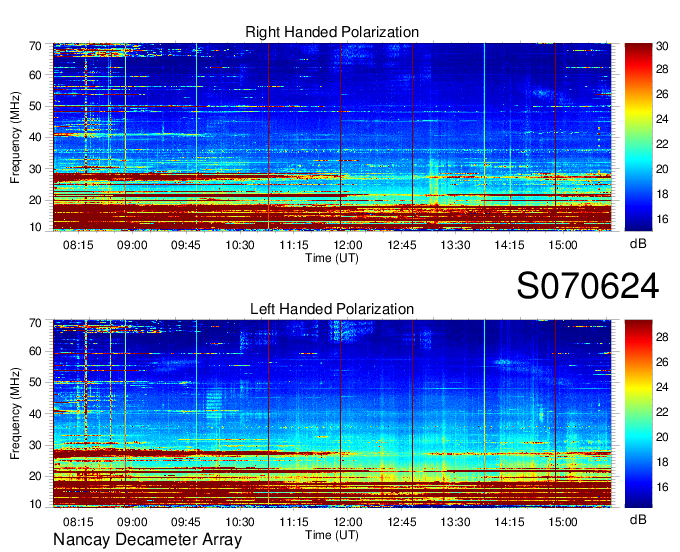Click the "20" frequency tick of left-handed plot
Image resolution: width=680 pixels, height=552 pixels.
coord(35,476)
